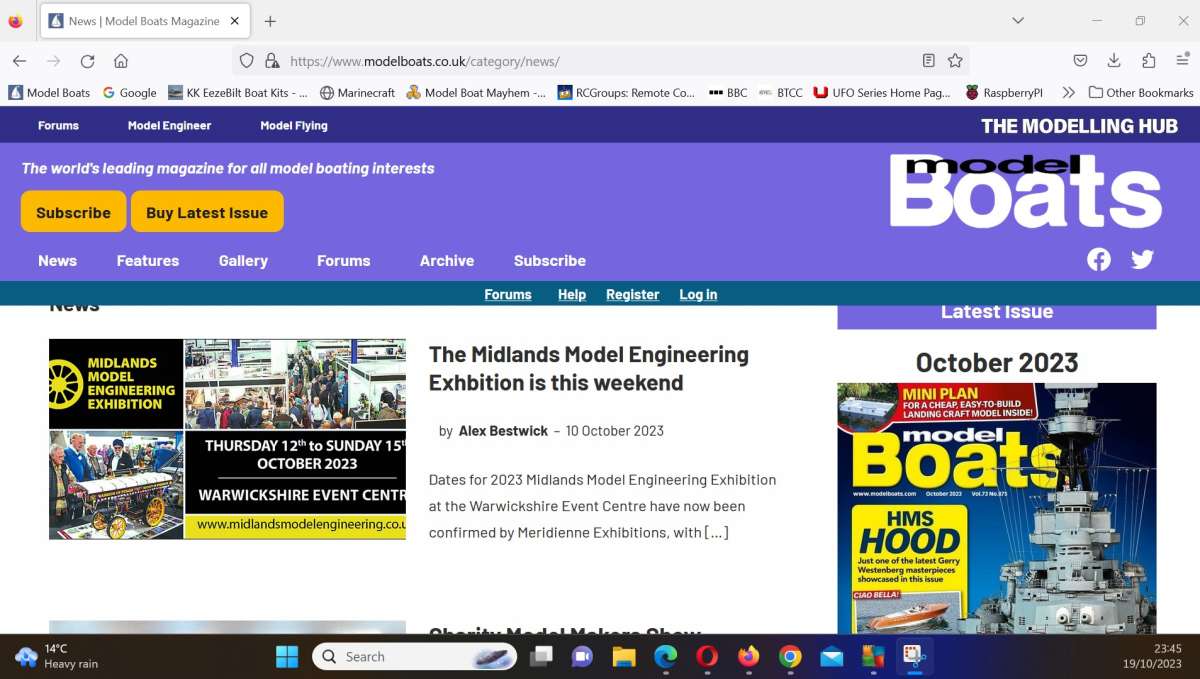Close the News Model Boats Magazine tab
The image size is (1200, 679).
pos(235,21)
